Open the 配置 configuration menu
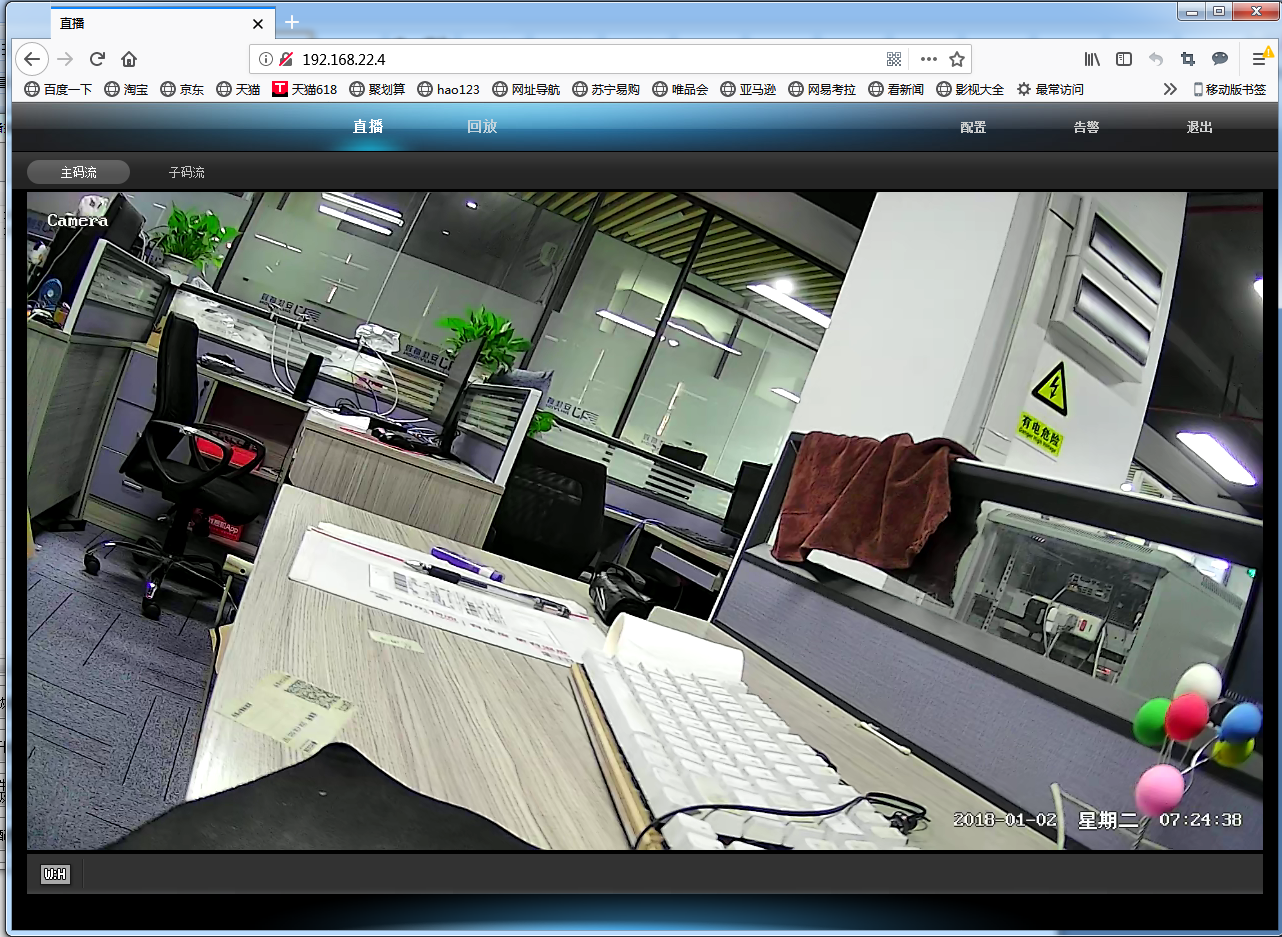 tap(973, 127)
